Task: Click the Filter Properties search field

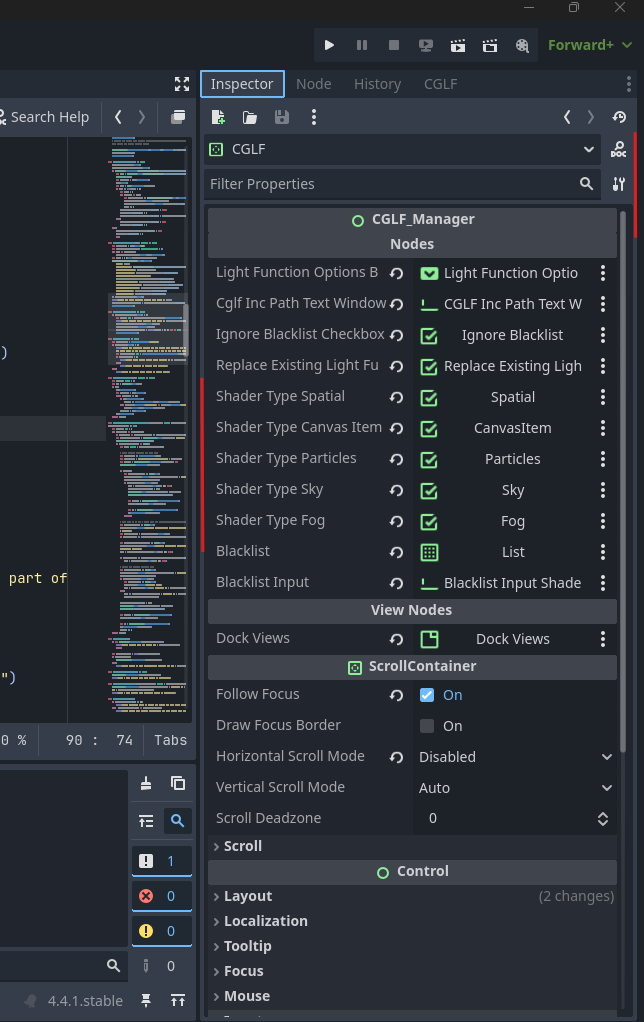Action: coord(390,184)
